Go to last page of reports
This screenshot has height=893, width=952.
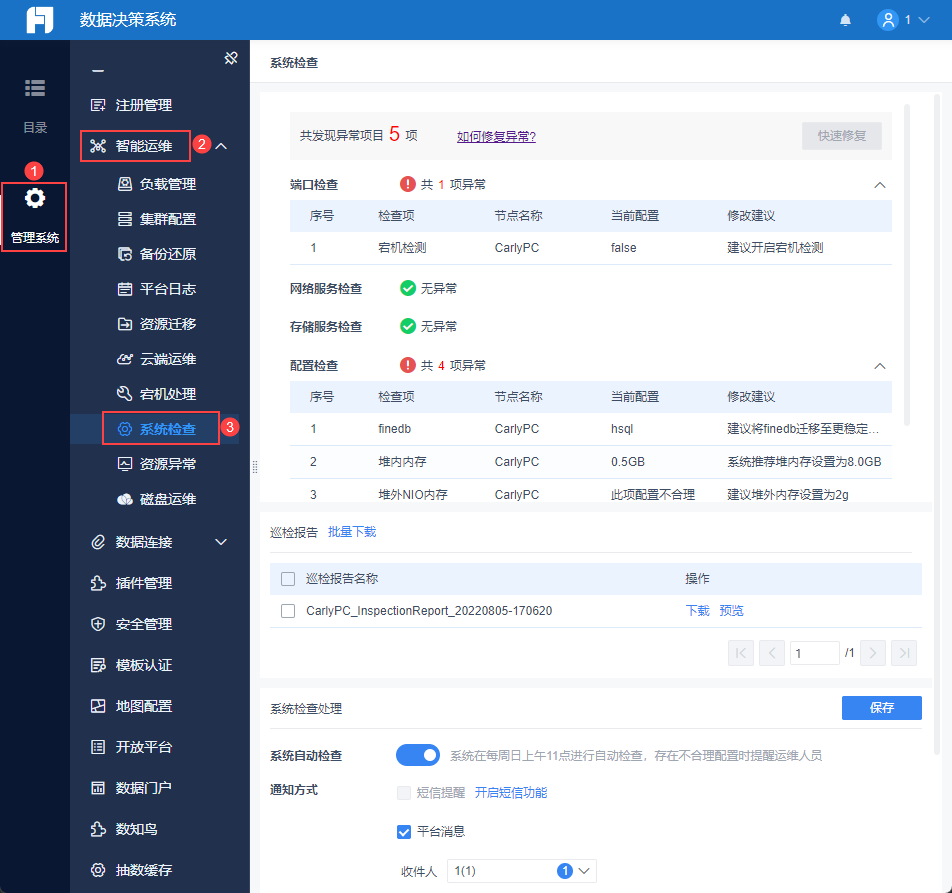[904, 653]
